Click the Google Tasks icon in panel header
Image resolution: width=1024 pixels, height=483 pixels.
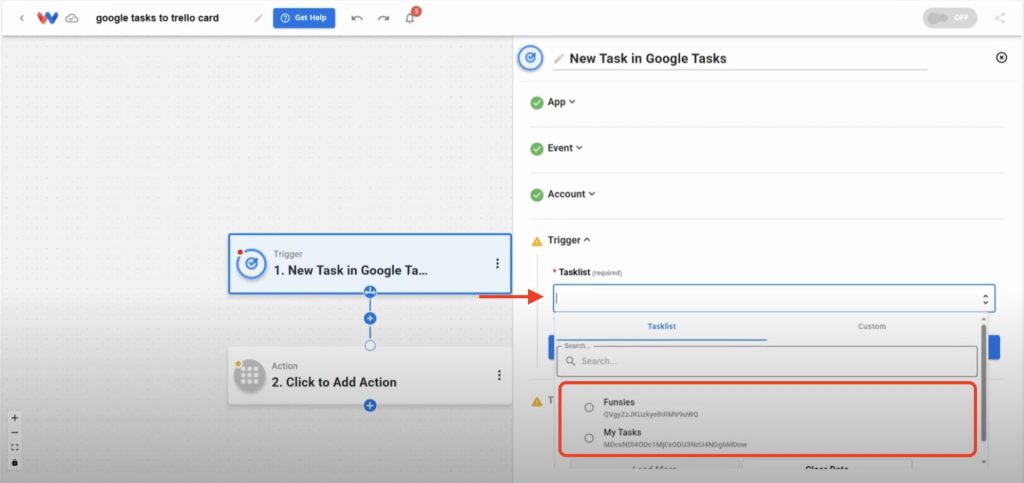point(530,57)
